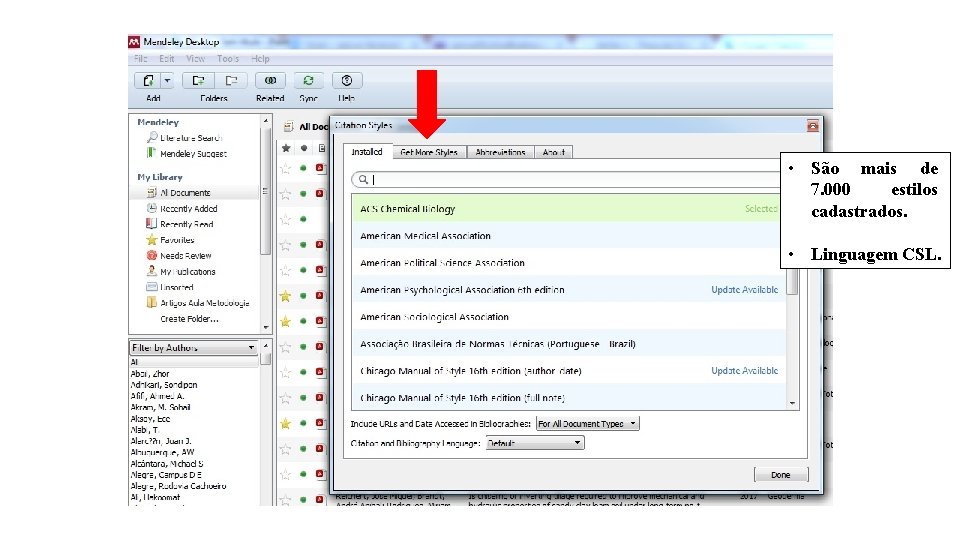The image size is (960, 540).
Task: Select Associação Brasileira de Normas Técnicas style
Action: pyautogui.click(x=568, y=343)
